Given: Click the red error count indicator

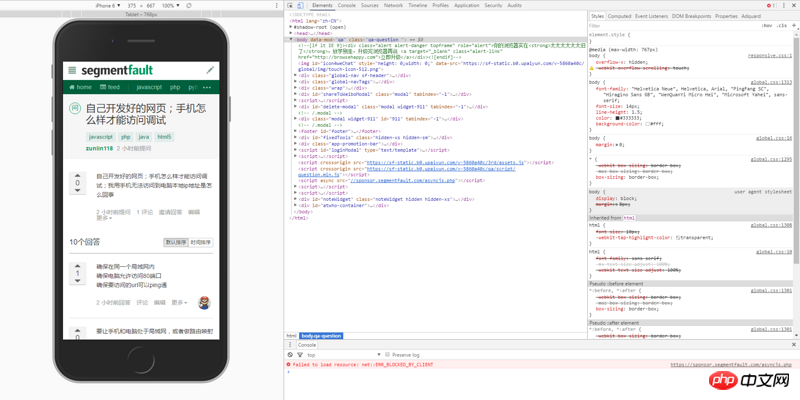Looking at the screenshot, I should pyautogui.click(x=770, y=5).
